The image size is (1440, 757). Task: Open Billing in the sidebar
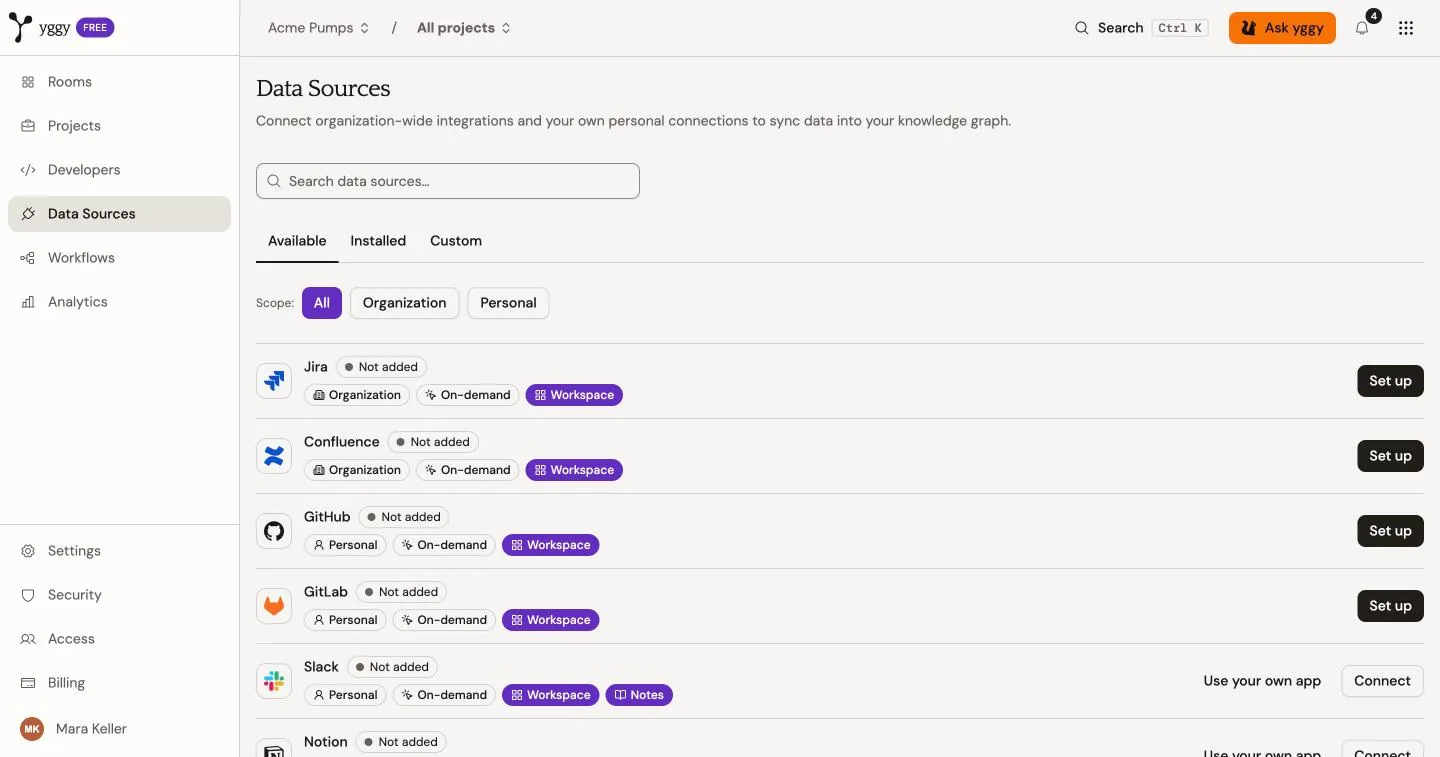119,683
